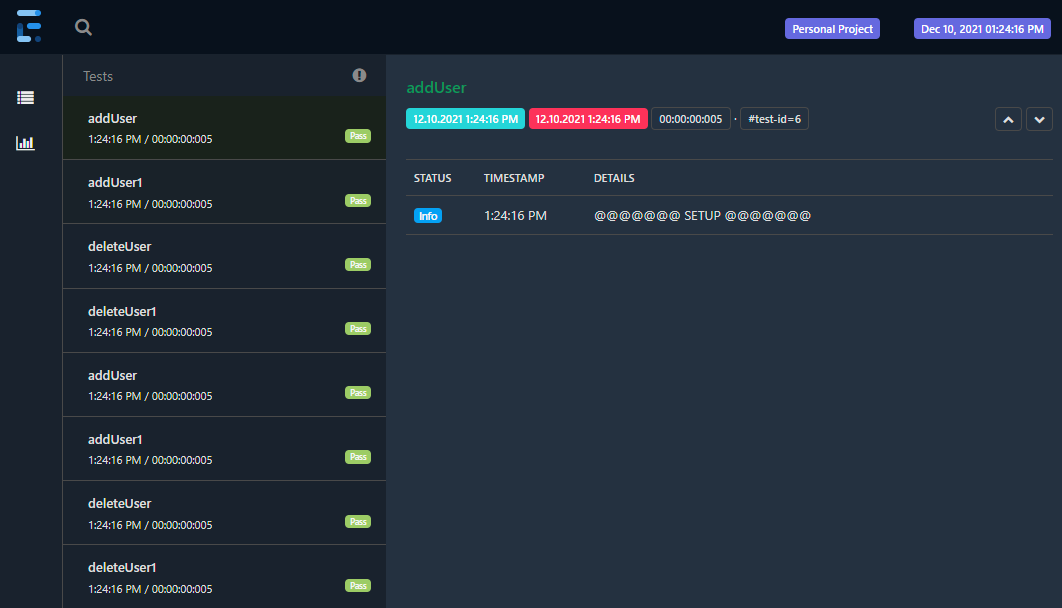Click the exclamation status filter icon
Viewport: 1062px width, 608px height.
coord(359,75)
